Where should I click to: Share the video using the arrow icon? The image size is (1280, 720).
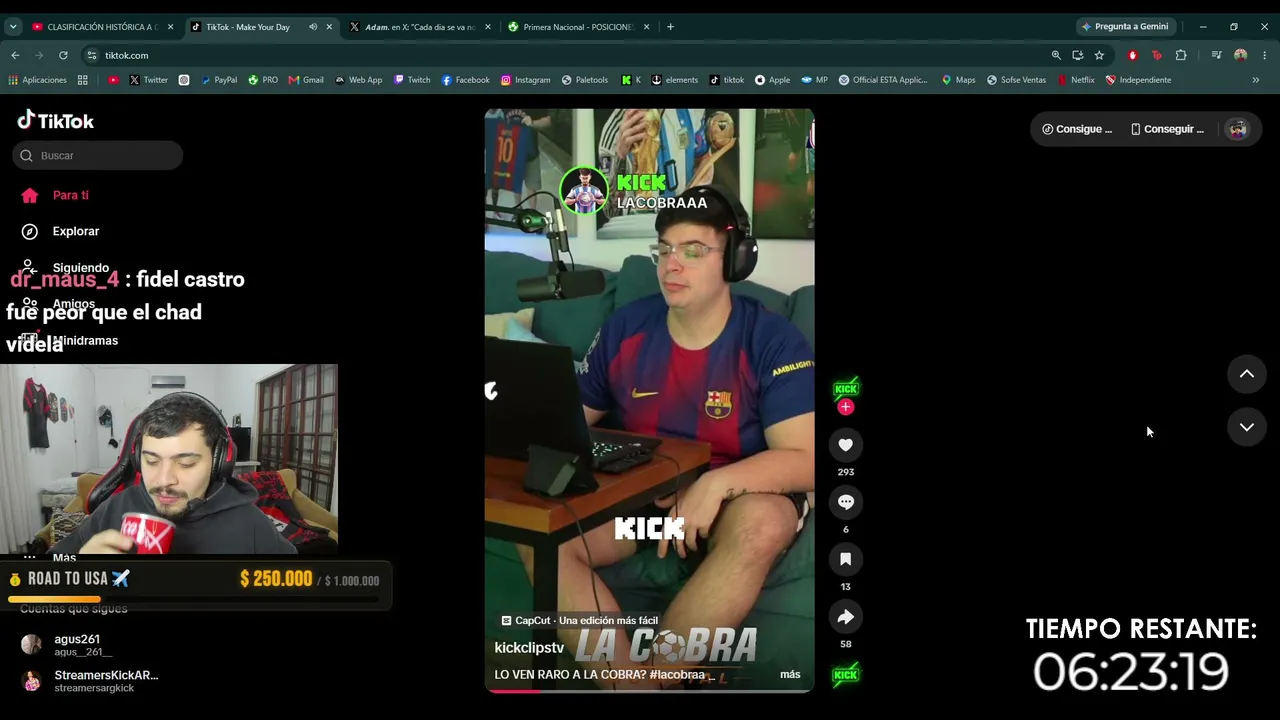click(845, 617)
